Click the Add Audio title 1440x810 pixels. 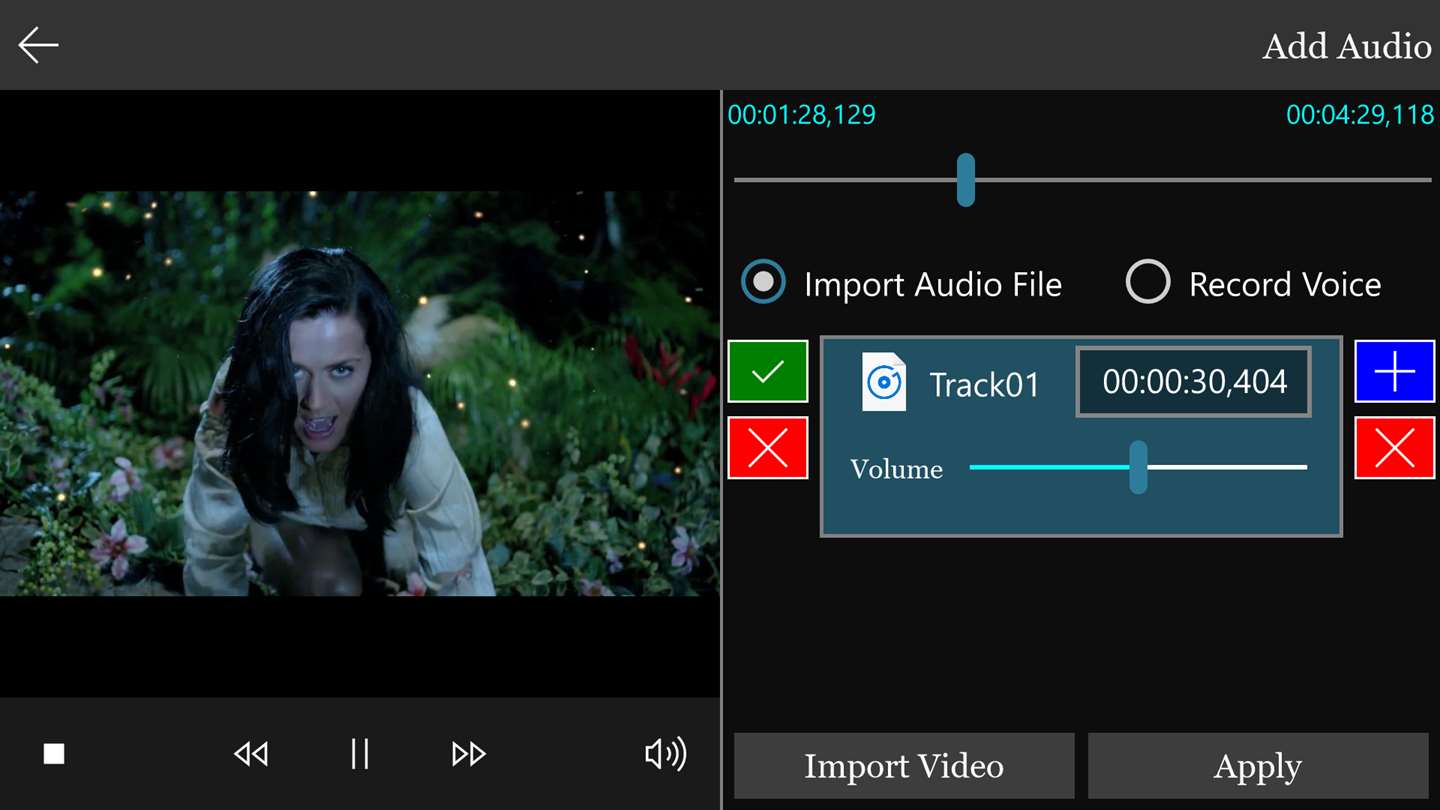pyautogui.click(x=1347, y=46)
